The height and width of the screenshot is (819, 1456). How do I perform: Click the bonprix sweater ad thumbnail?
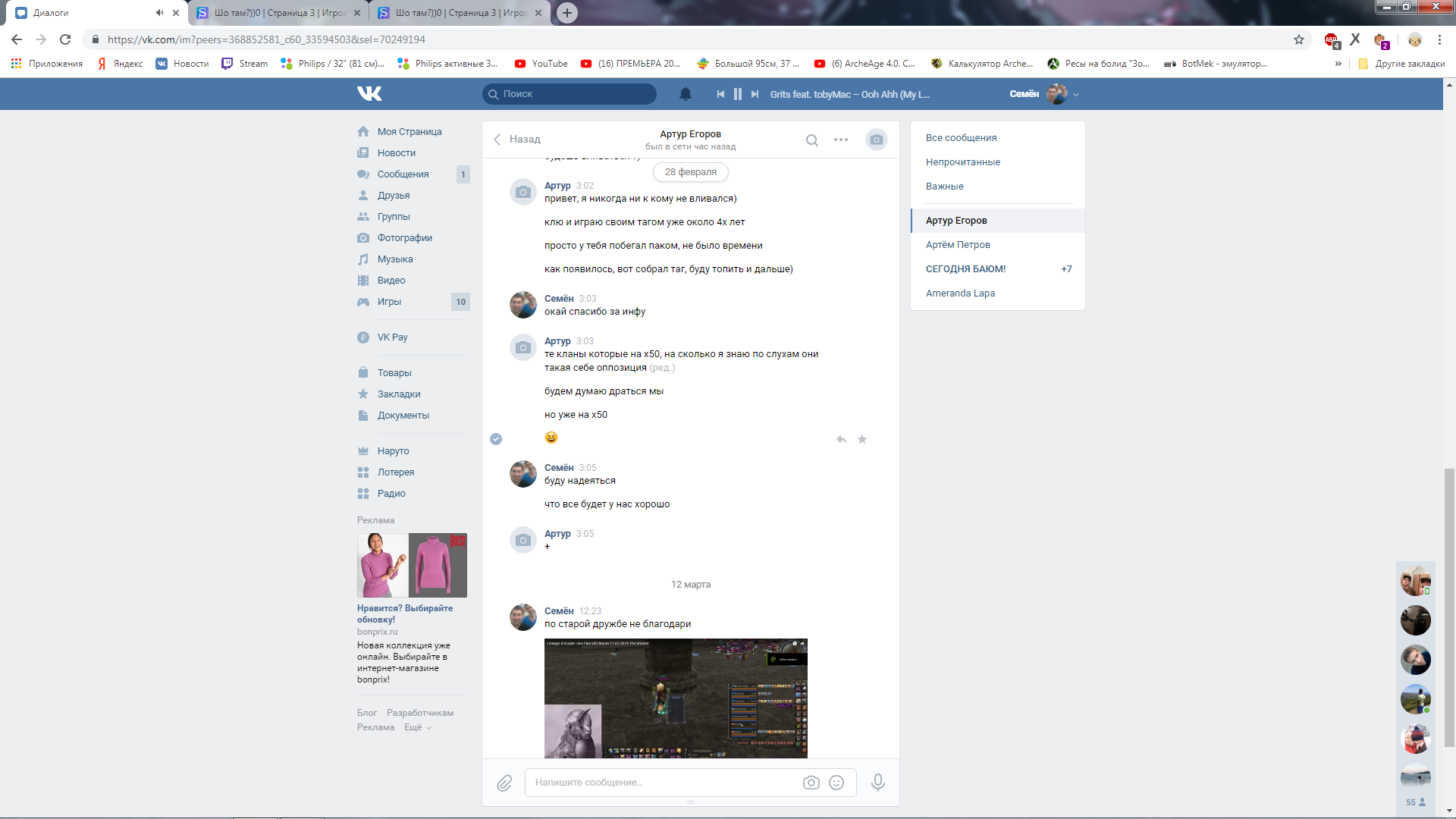(x=412, y=565)
